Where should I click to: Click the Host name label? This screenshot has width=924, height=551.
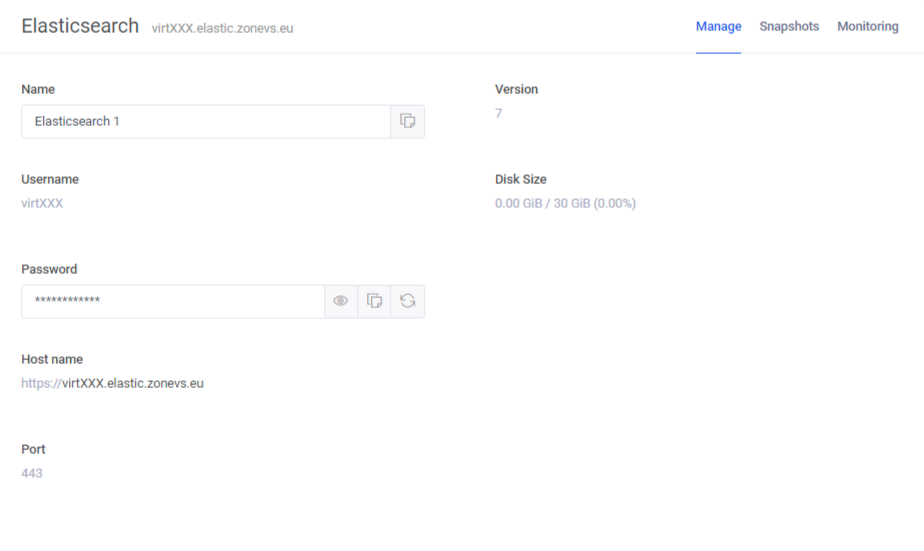pos(52,359)
